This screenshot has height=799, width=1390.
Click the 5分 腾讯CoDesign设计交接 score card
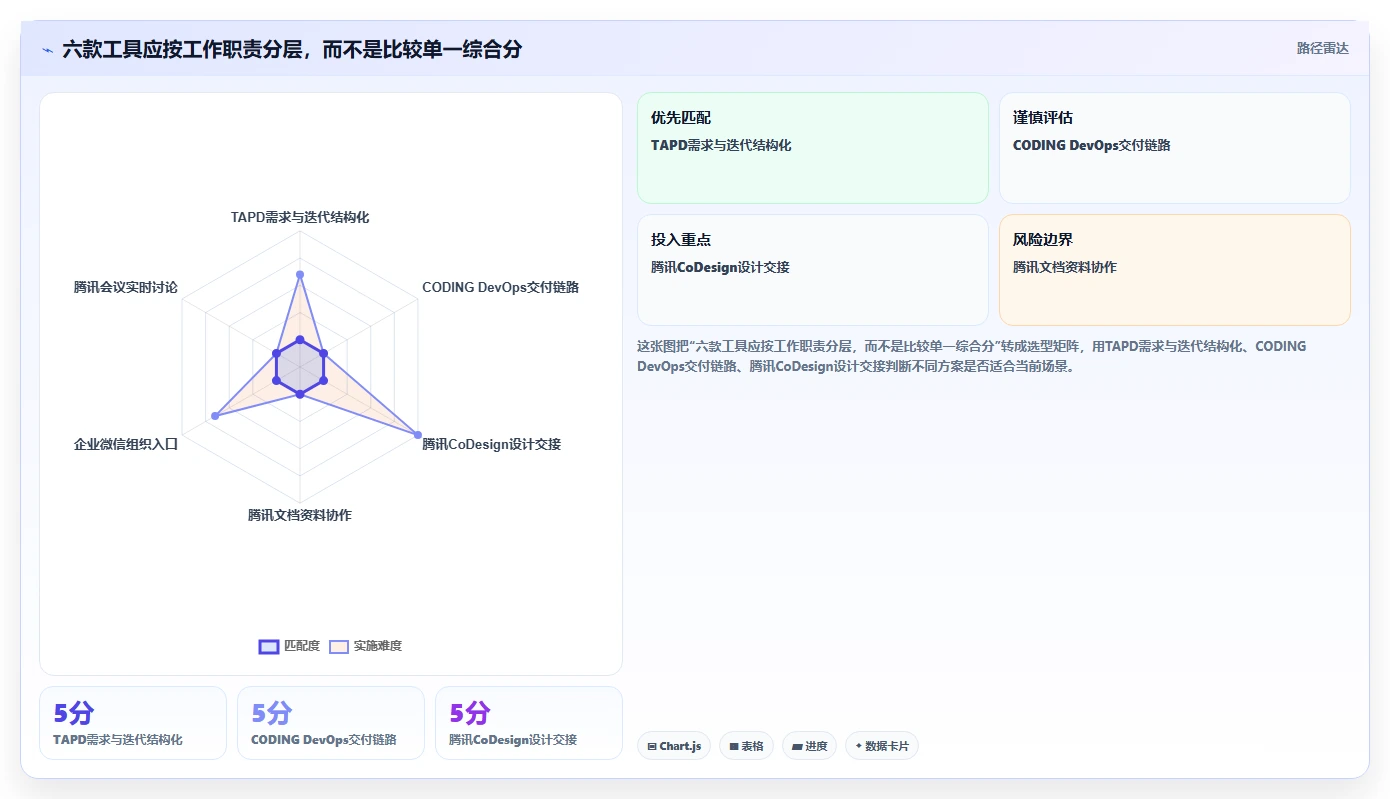tap(529, 723)
